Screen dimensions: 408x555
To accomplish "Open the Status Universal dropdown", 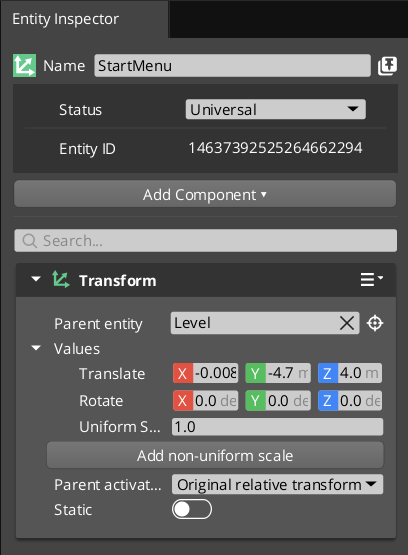I will tap(276, 109).
